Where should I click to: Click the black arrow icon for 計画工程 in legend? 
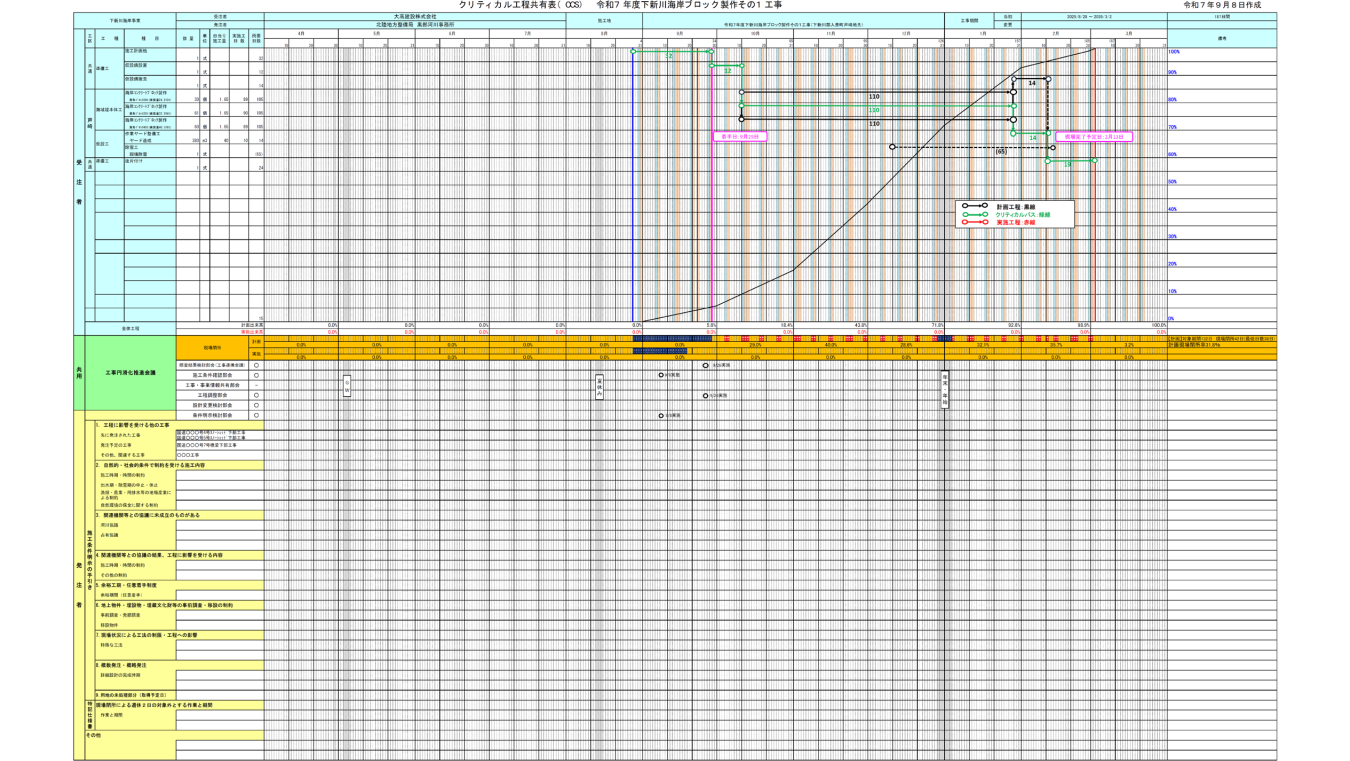975,206
